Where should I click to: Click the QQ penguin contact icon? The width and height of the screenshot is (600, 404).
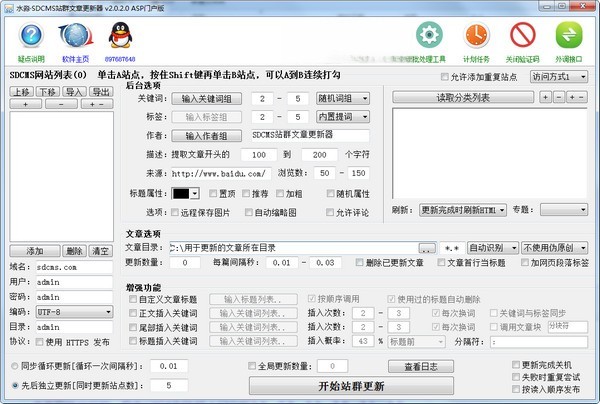120,36
